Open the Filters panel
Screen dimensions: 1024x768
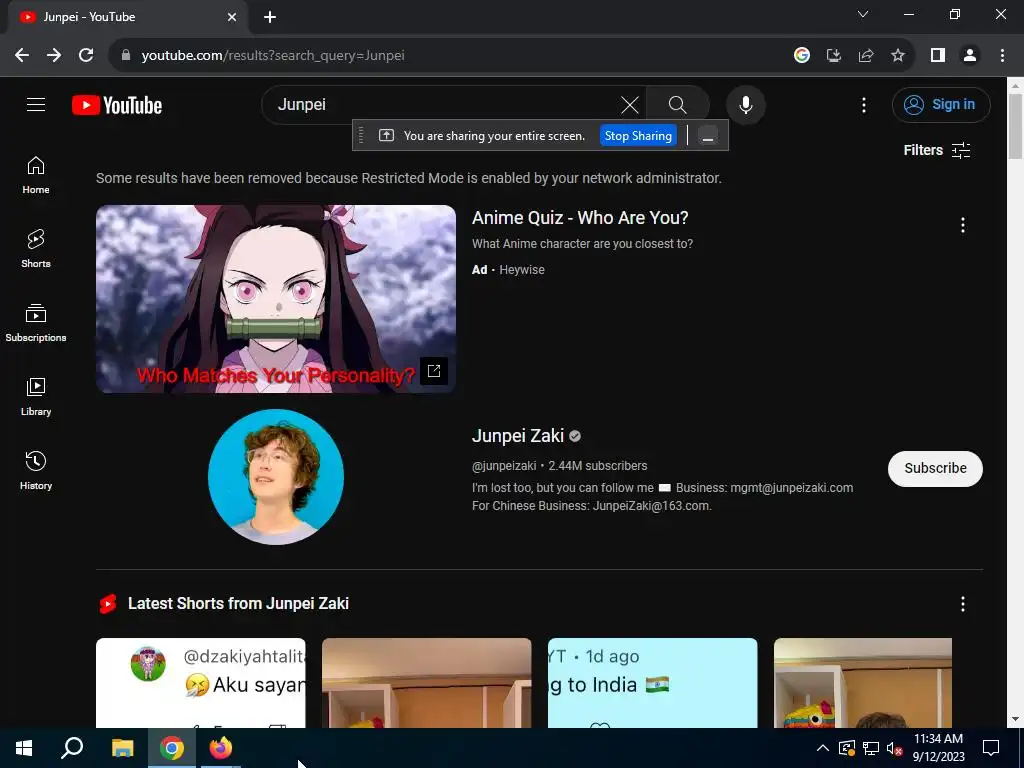(936, 150)
